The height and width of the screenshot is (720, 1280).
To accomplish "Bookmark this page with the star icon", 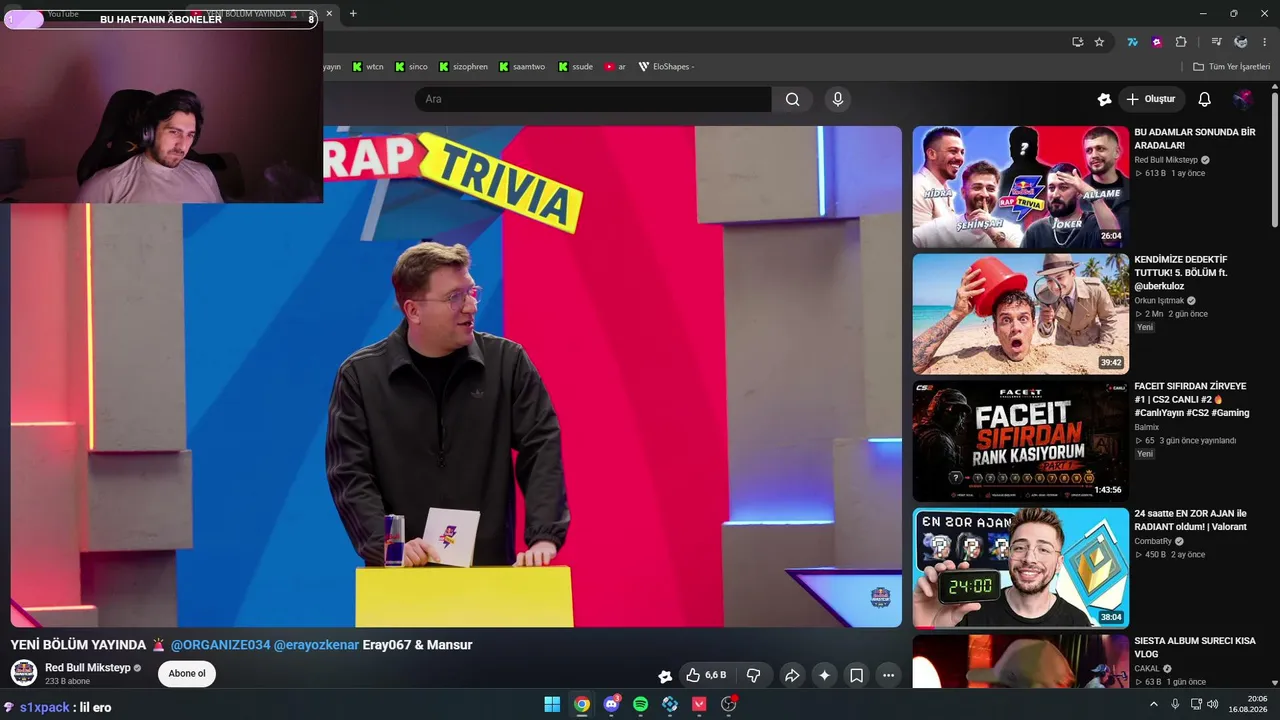I will pos(1099,42).
